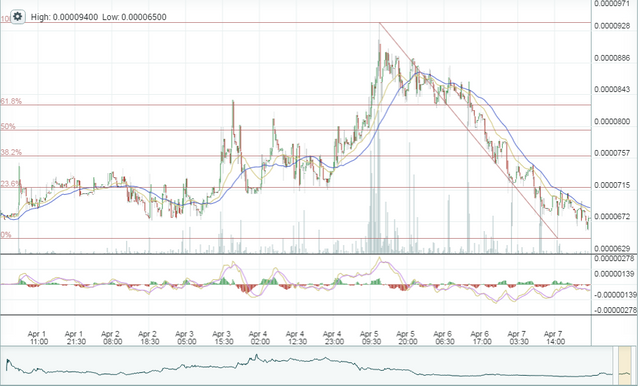Click price axis value 0.0000800
The width and height of the screenshot is (640, 386).
click(612, 122)
